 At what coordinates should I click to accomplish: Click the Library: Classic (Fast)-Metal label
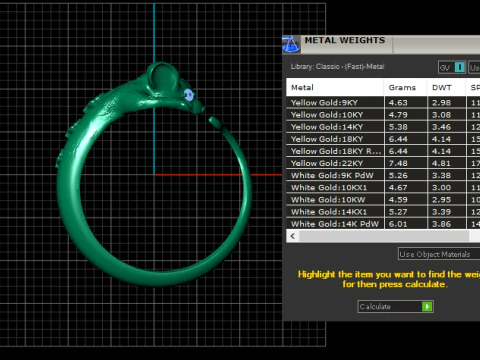click(x=337, y=67)
